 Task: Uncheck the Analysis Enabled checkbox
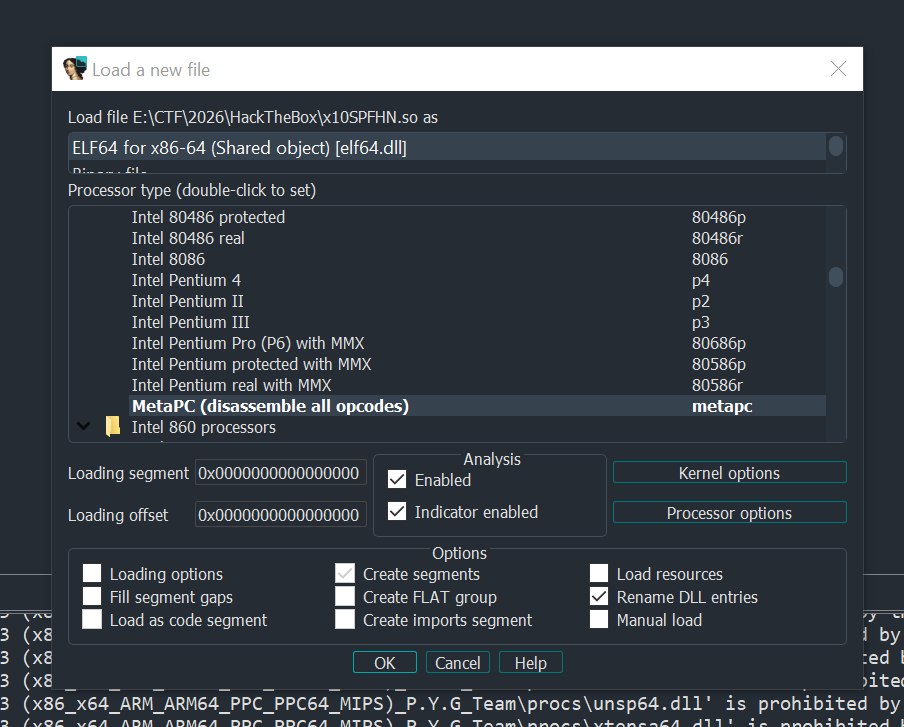click(x=397, y=480)
